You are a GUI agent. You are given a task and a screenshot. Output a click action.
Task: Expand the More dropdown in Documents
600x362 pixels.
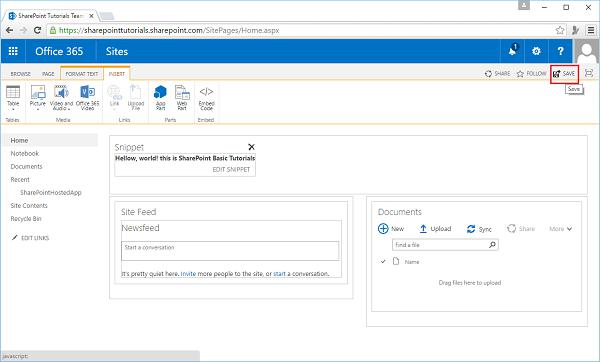561,229
